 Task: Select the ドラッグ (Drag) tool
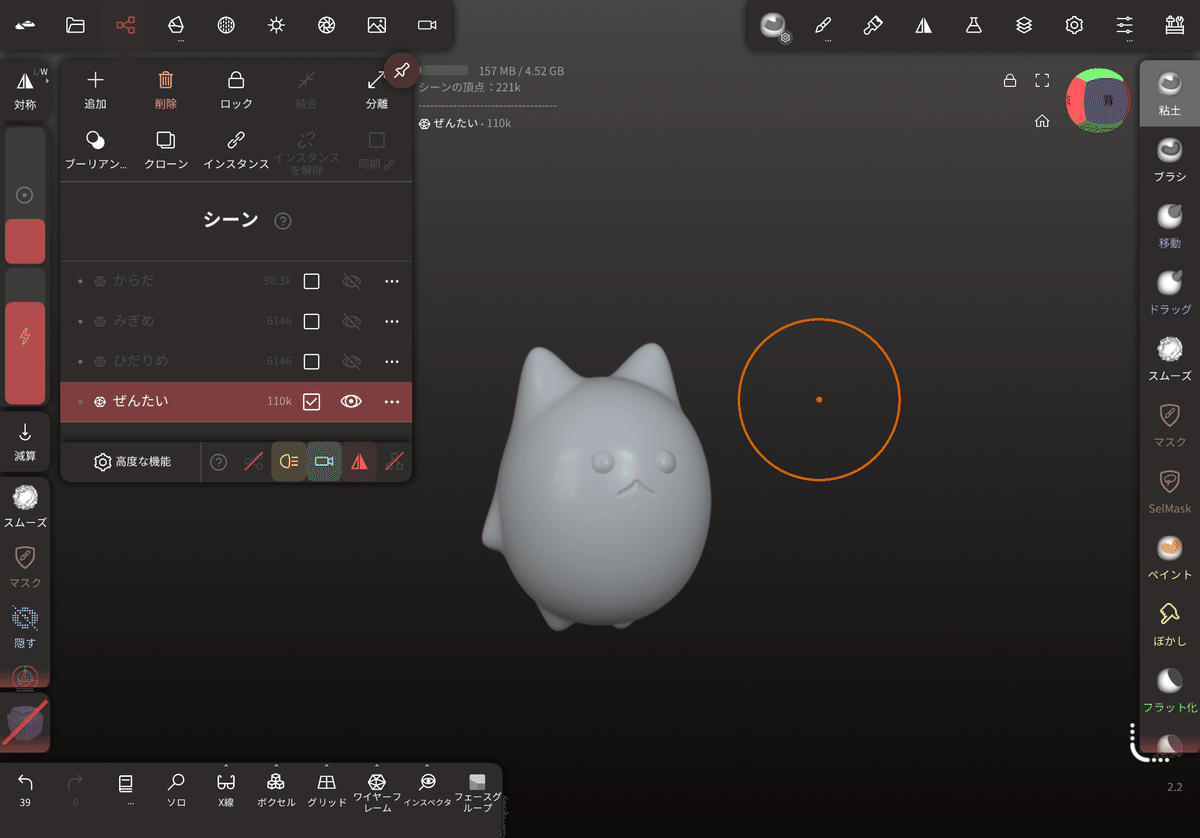pos(1168,292)
